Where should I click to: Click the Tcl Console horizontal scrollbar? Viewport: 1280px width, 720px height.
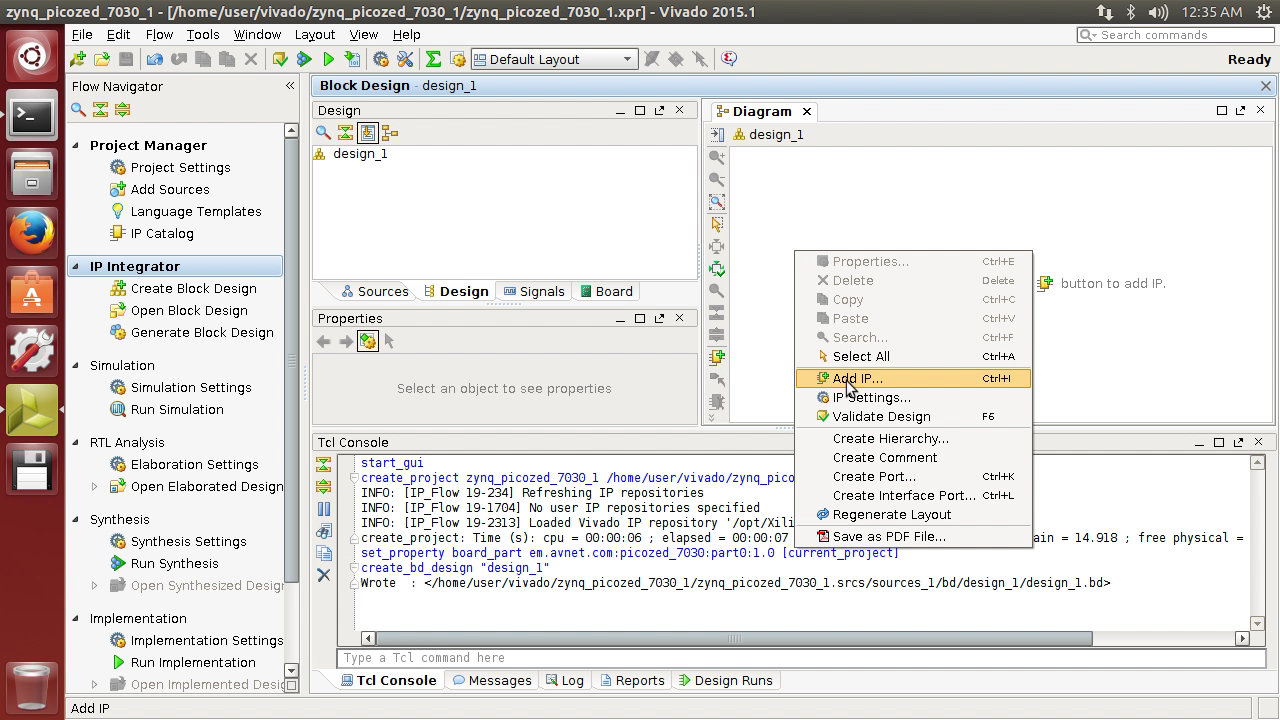pyautogui.click(x=733, y=638)
